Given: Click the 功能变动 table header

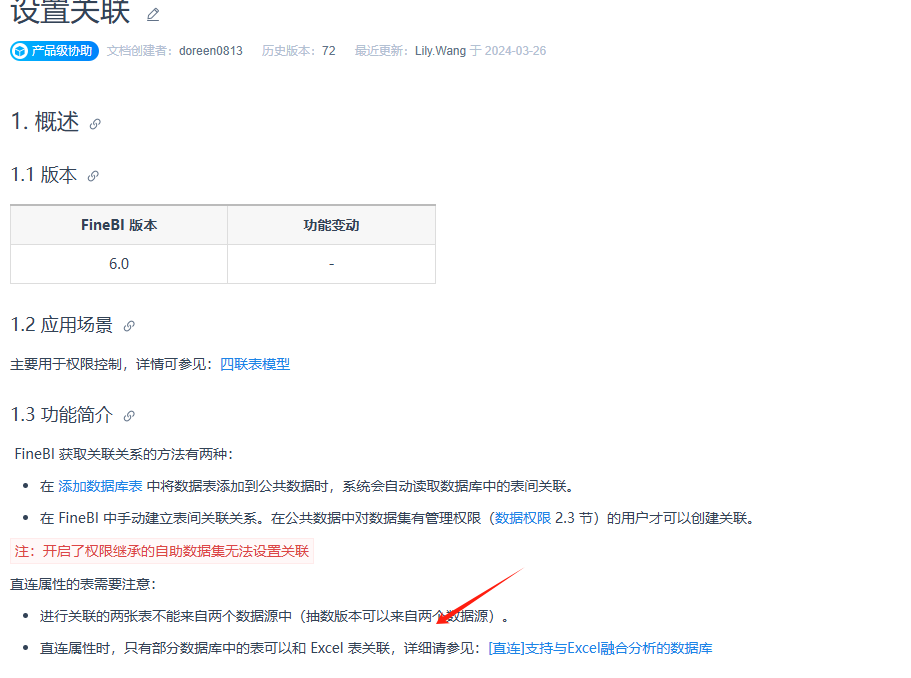Looking at the screenshot, I should (x=332, y=225).
